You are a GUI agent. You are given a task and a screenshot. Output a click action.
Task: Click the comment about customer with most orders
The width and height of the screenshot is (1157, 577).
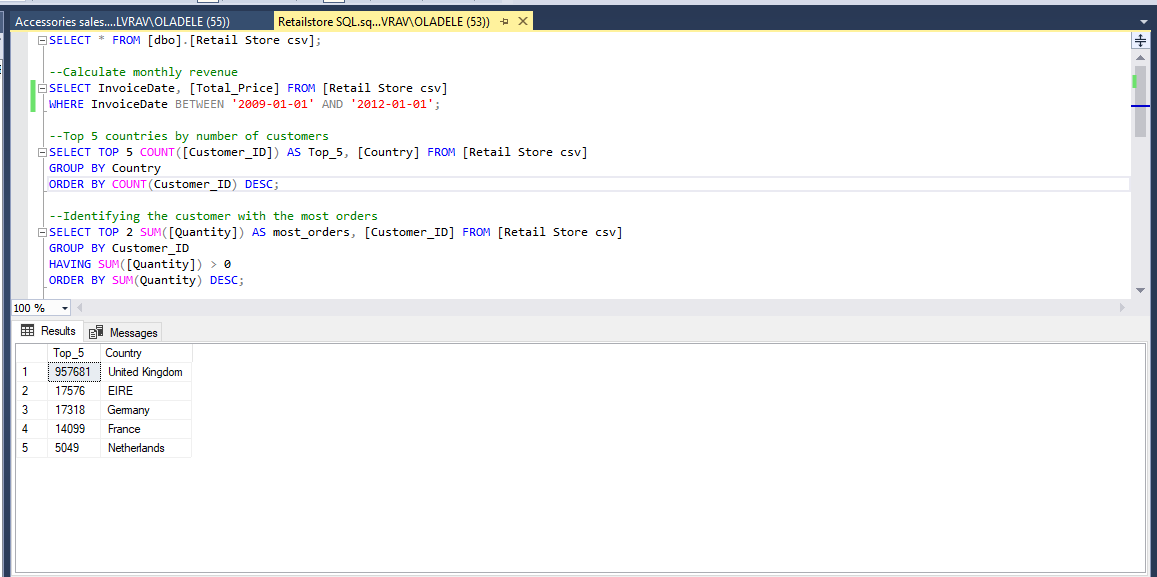[213, 216]
